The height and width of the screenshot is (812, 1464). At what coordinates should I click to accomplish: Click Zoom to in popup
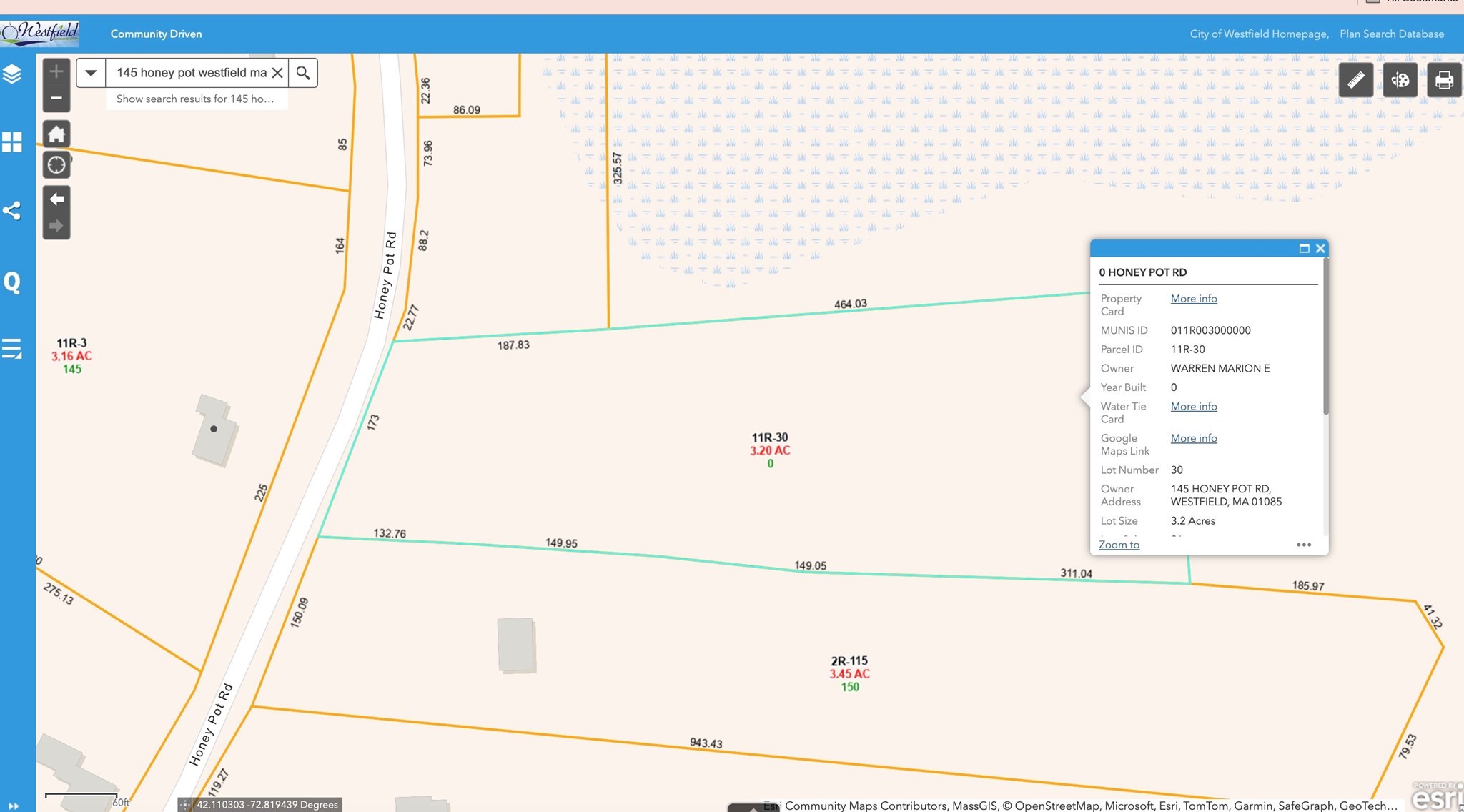1119,545
